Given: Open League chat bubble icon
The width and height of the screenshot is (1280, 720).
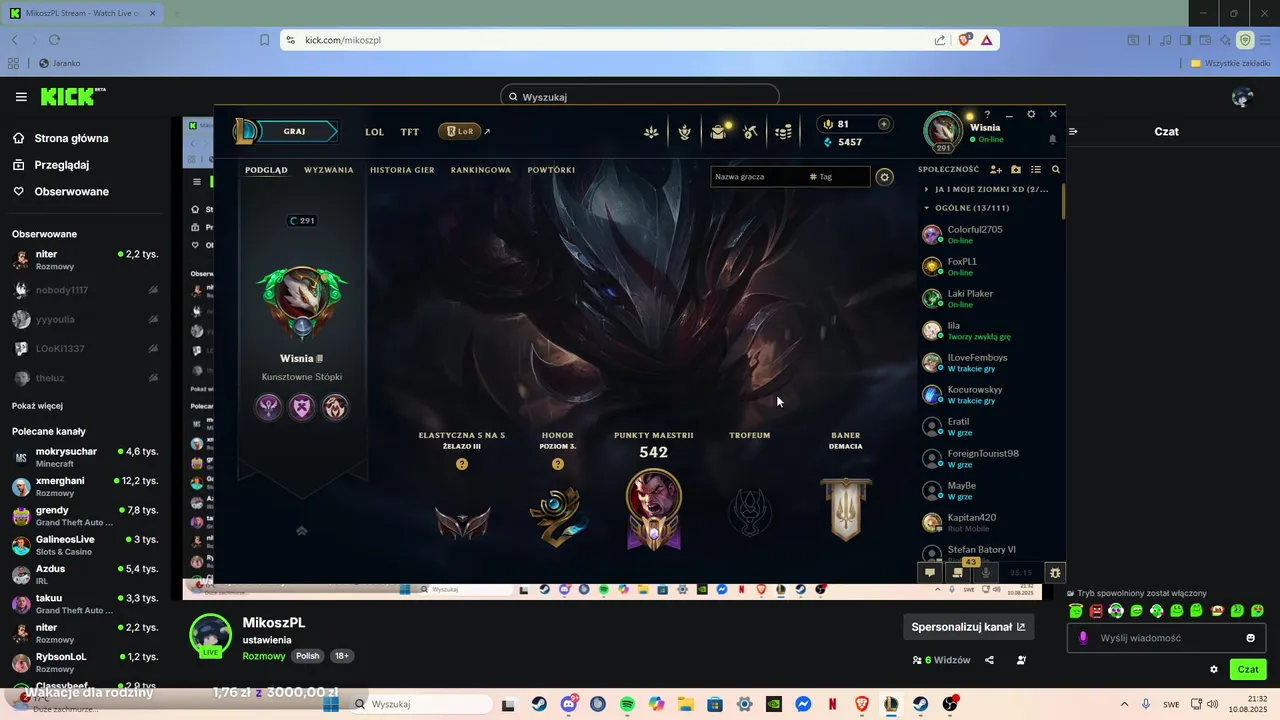Looking at the screenshot, I should pyautogui.click(x=930, y=573).
